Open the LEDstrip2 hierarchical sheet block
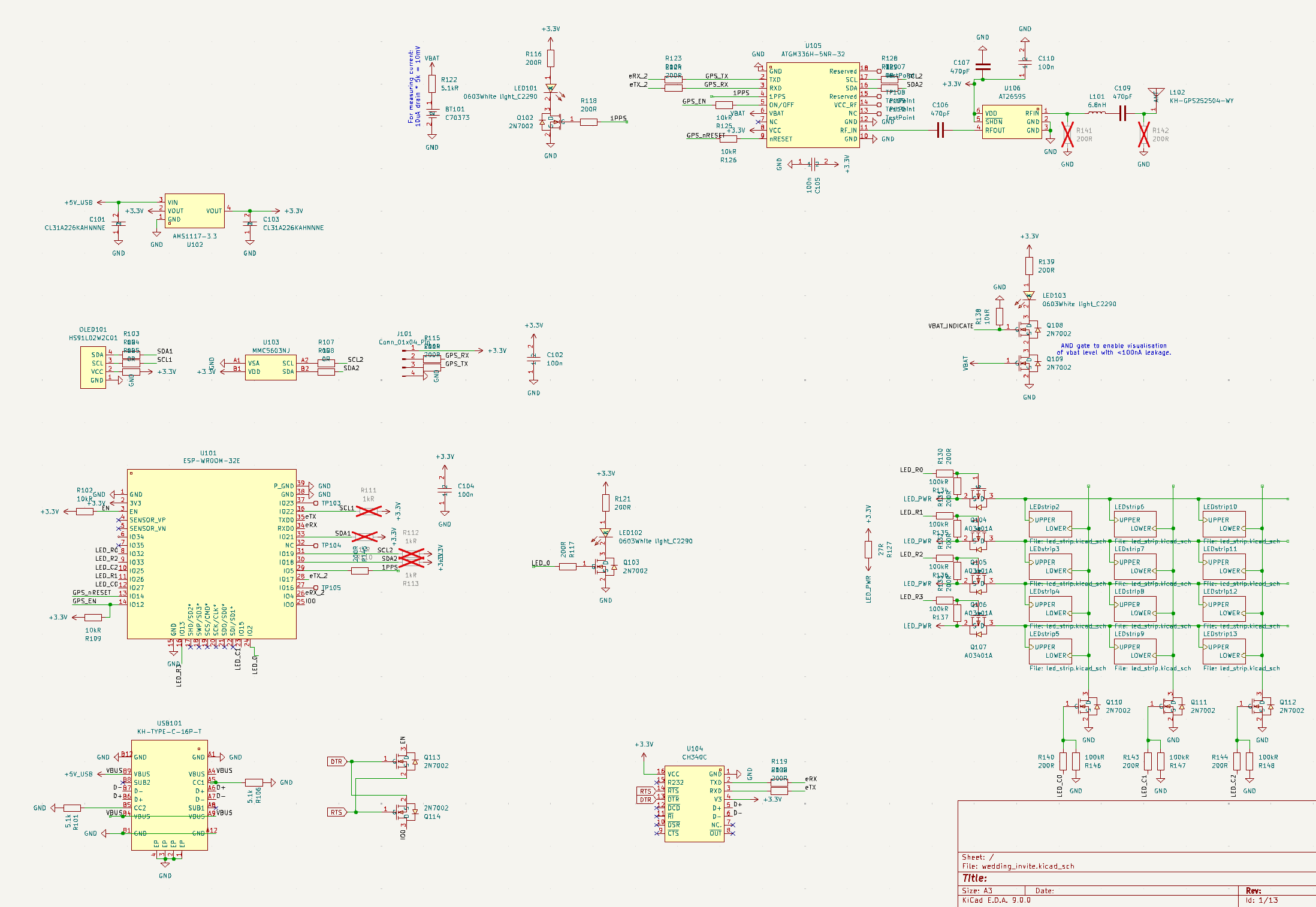 [1050, 524]
